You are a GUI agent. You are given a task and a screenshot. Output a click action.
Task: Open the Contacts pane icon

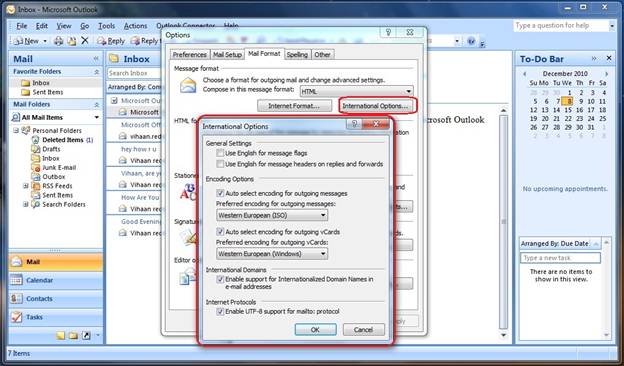click(16, 298)
